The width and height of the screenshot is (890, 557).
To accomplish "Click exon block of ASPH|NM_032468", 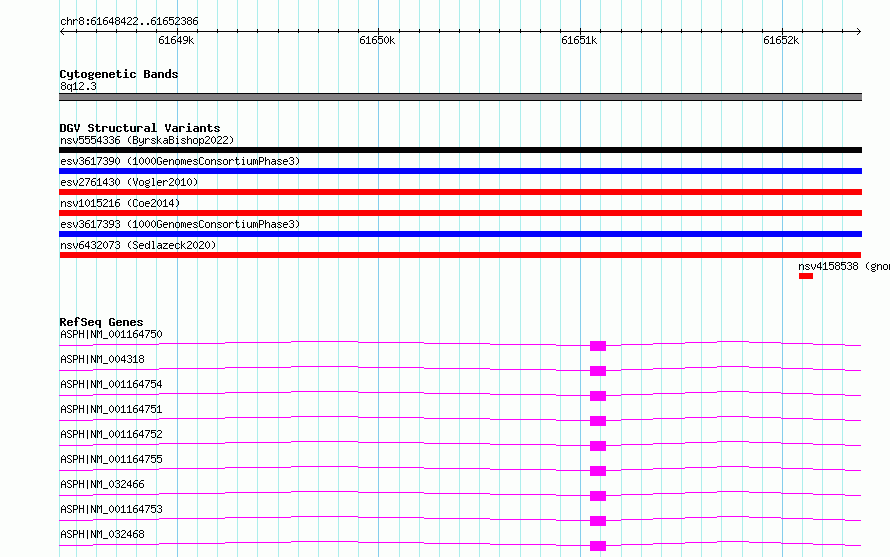I will (598, 546).
